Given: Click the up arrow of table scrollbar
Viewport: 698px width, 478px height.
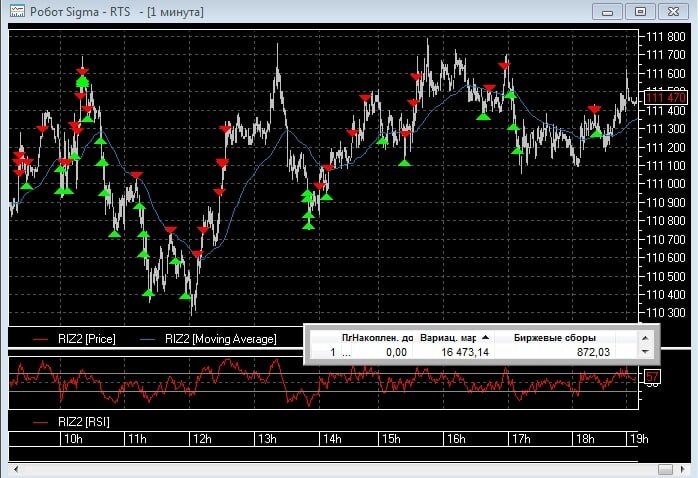Looking at the screenshot, I should pos(645,338).
